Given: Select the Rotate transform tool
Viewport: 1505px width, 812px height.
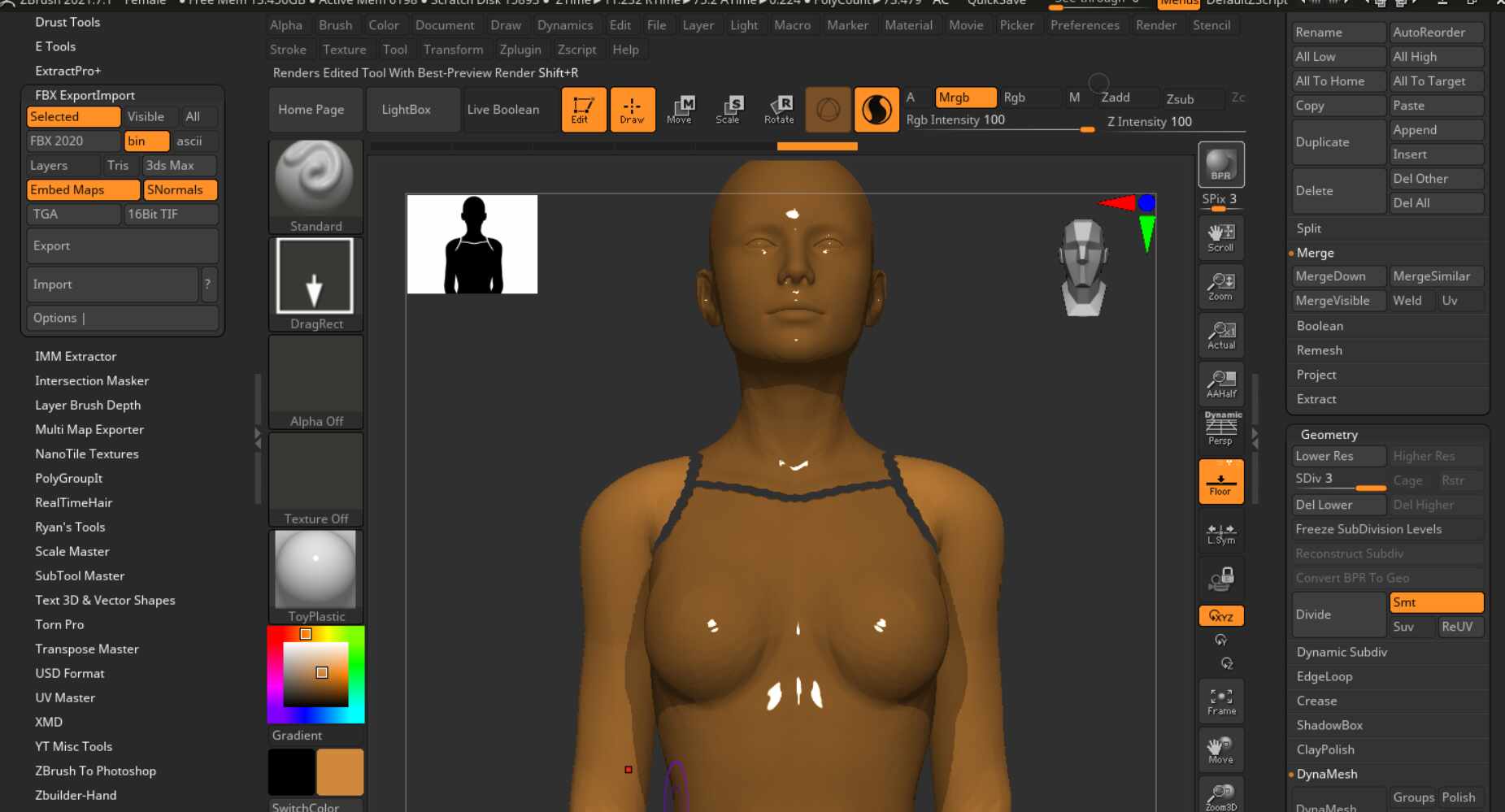Looking at the screenshot, I should pyautogui.click(x=779, y=109).
